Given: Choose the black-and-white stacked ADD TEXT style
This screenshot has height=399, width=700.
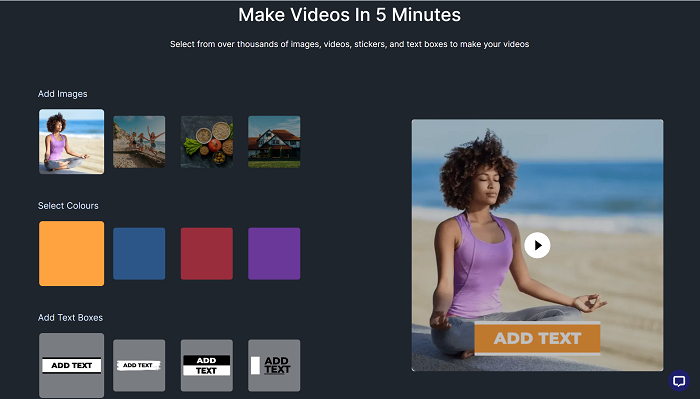Looking at the screenshot, I should tap(207, 365).
